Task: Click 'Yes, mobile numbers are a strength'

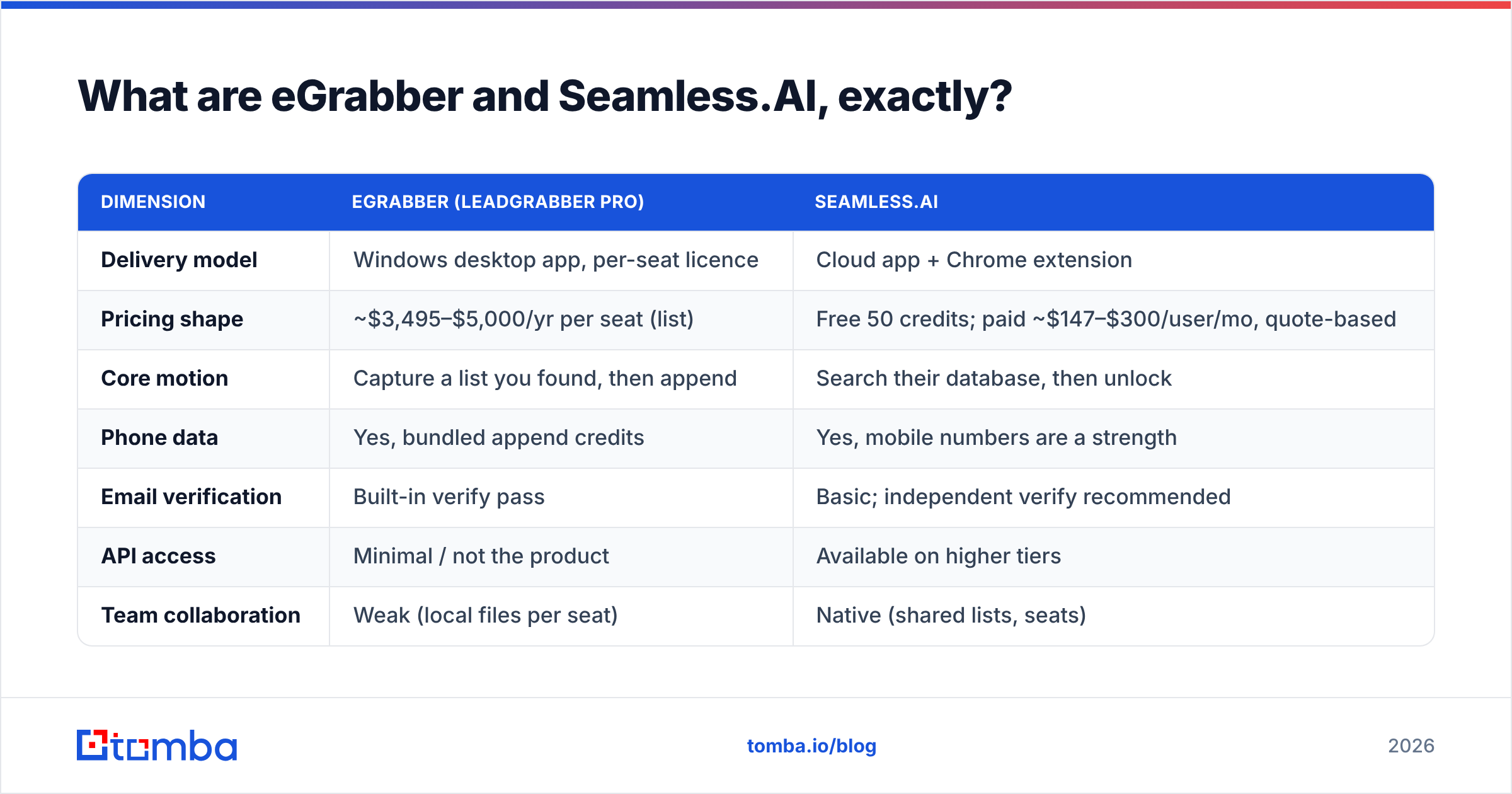Action: pyautogui.click(x=996, y=437)
